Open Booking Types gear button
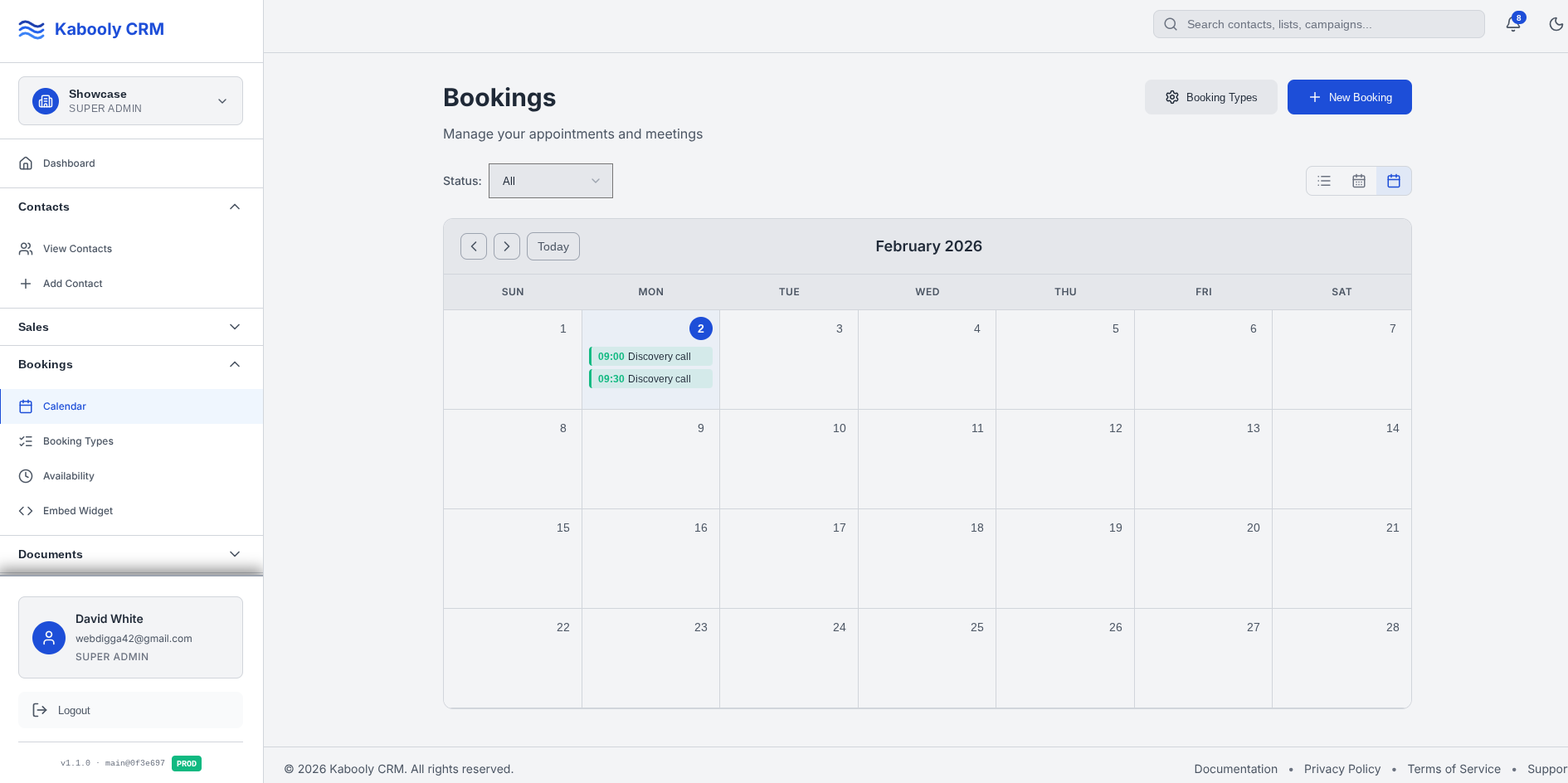This screenshot has width=1568, height=783. [x=1210, y=97]
